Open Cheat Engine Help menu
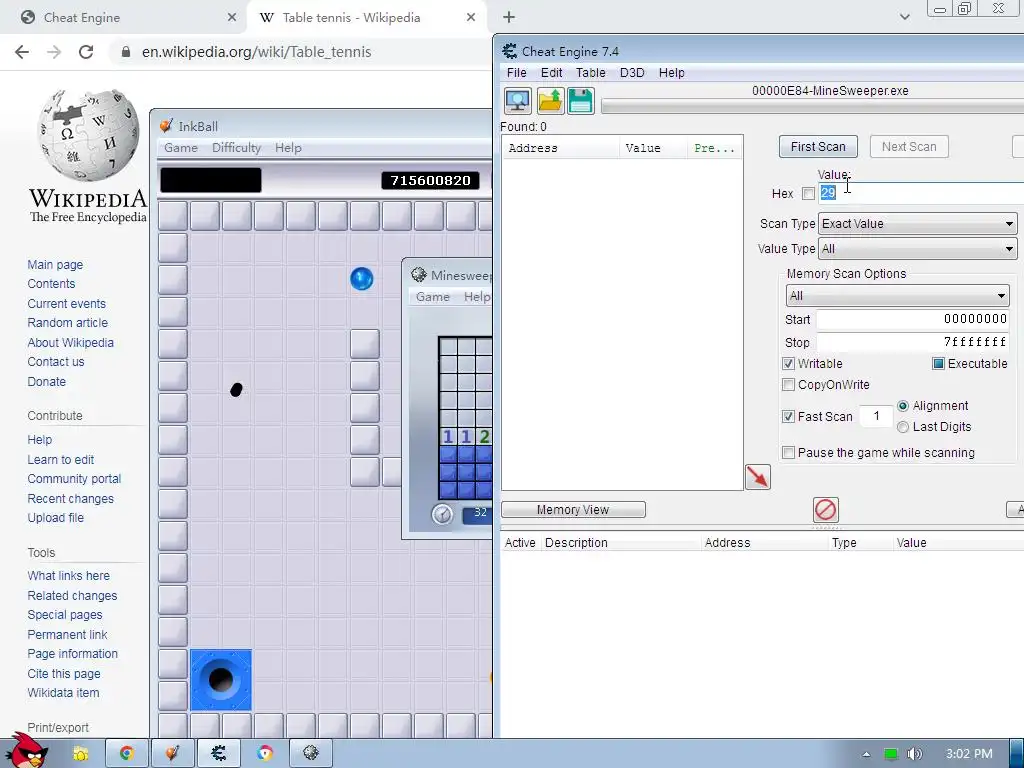1024x768 pixels. point(671,72)
